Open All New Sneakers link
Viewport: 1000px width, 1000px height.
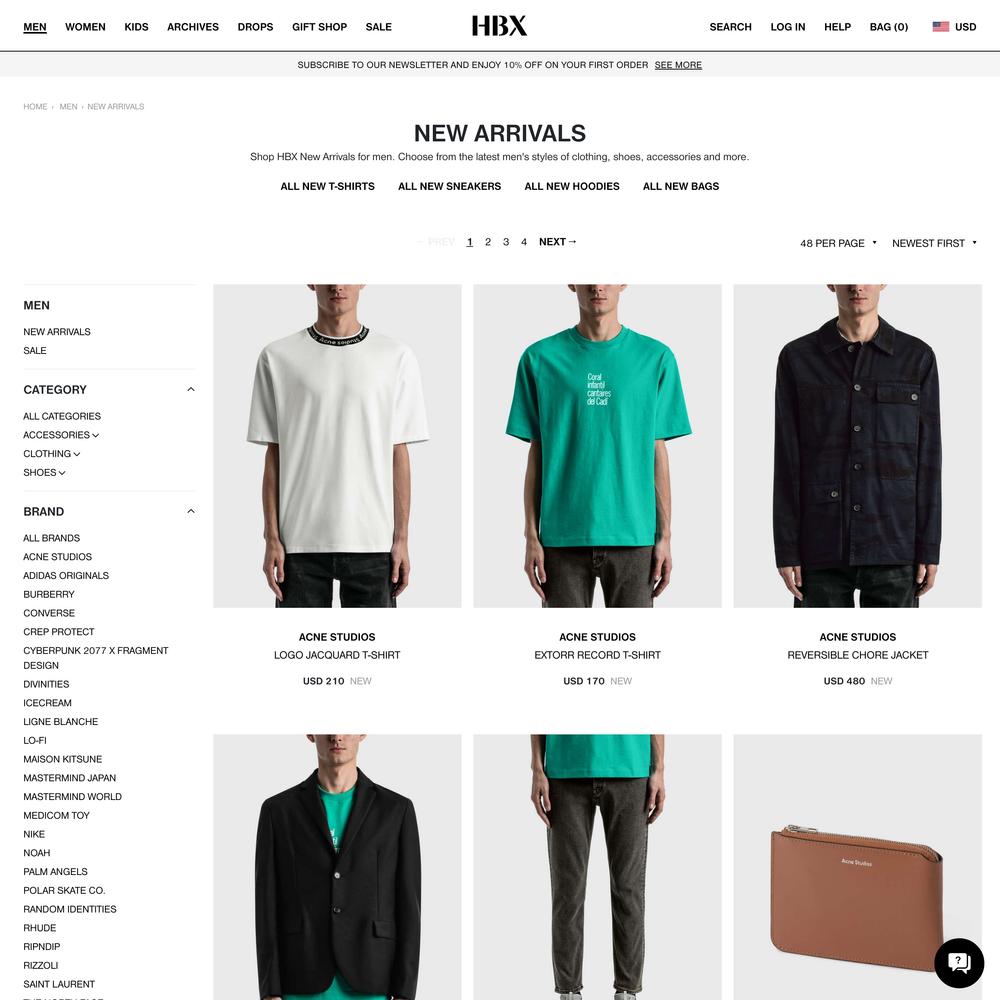450,186
